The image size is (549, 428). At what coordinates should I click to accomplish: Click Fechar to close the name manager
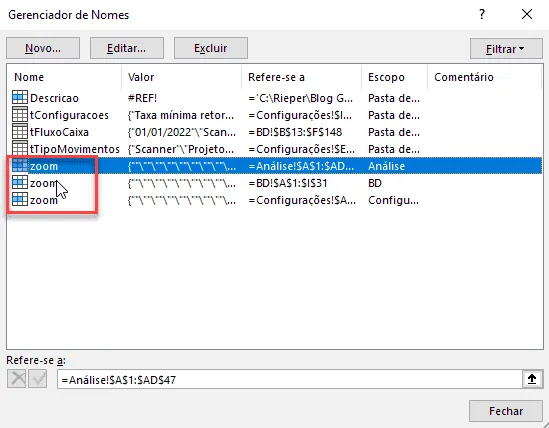click(506, 411)
